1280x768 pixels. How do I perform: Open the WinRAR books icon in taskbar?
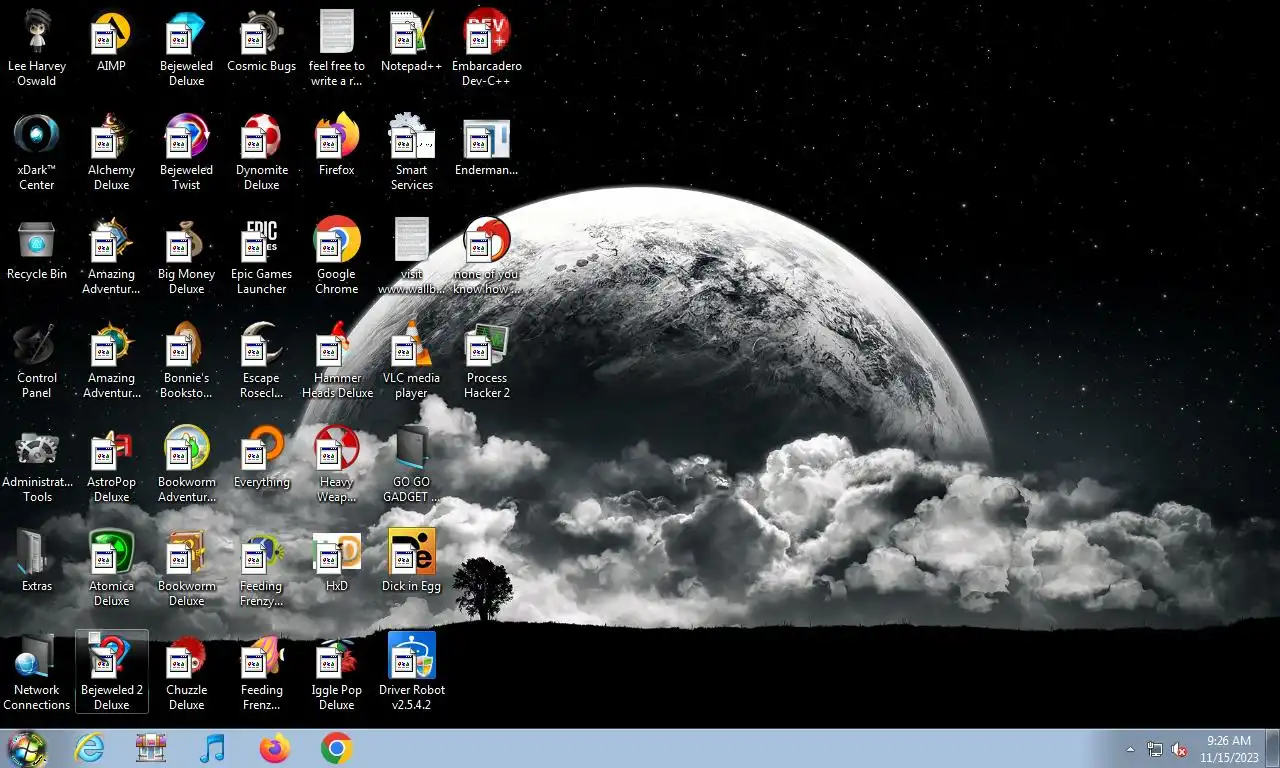pos(151,748)
